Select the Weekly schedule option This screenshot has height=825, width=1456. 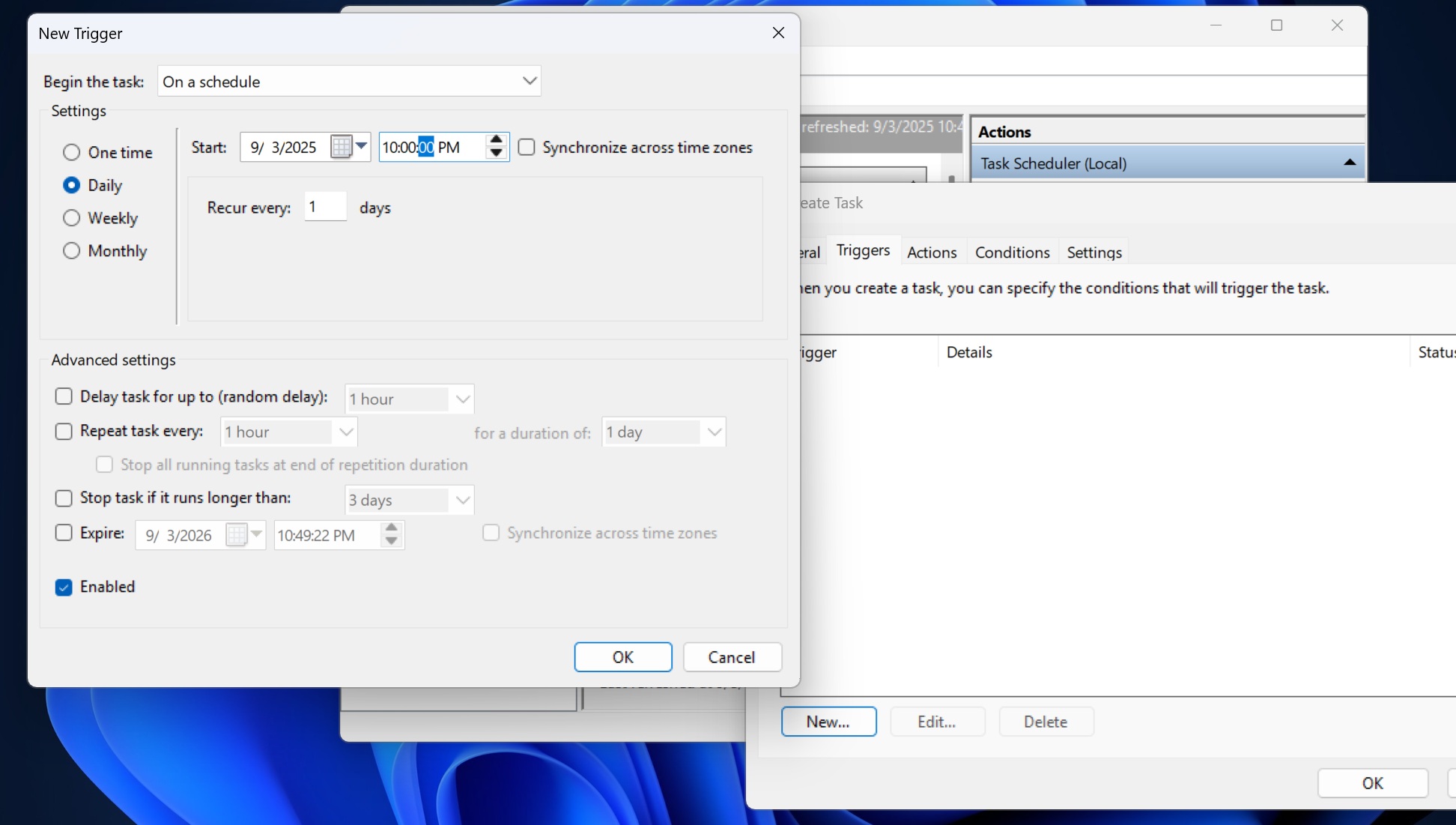pos(72,218)
